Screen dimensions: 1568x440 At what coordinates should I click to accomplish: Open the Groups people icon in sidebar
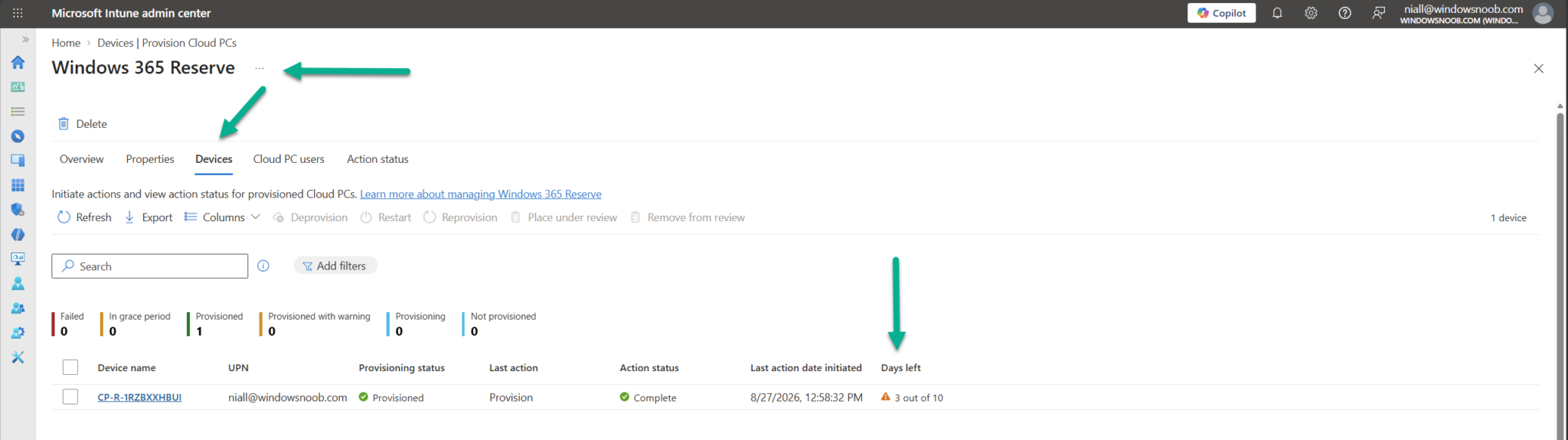pyautogui.click(x=18, y=308)
